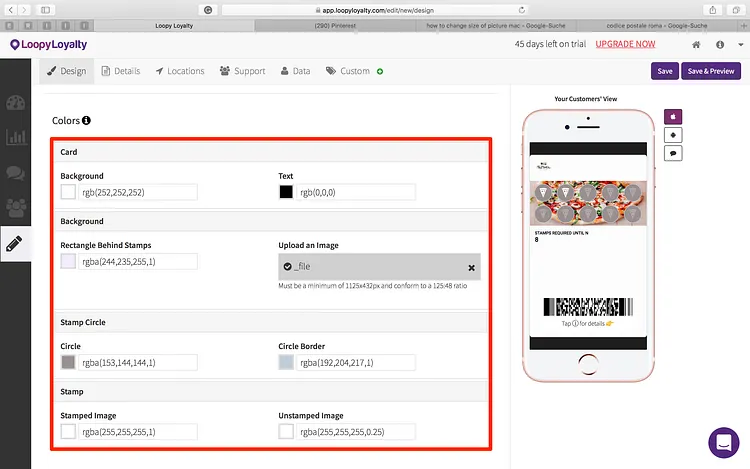Open Card Background color swatch

(68, 192)
